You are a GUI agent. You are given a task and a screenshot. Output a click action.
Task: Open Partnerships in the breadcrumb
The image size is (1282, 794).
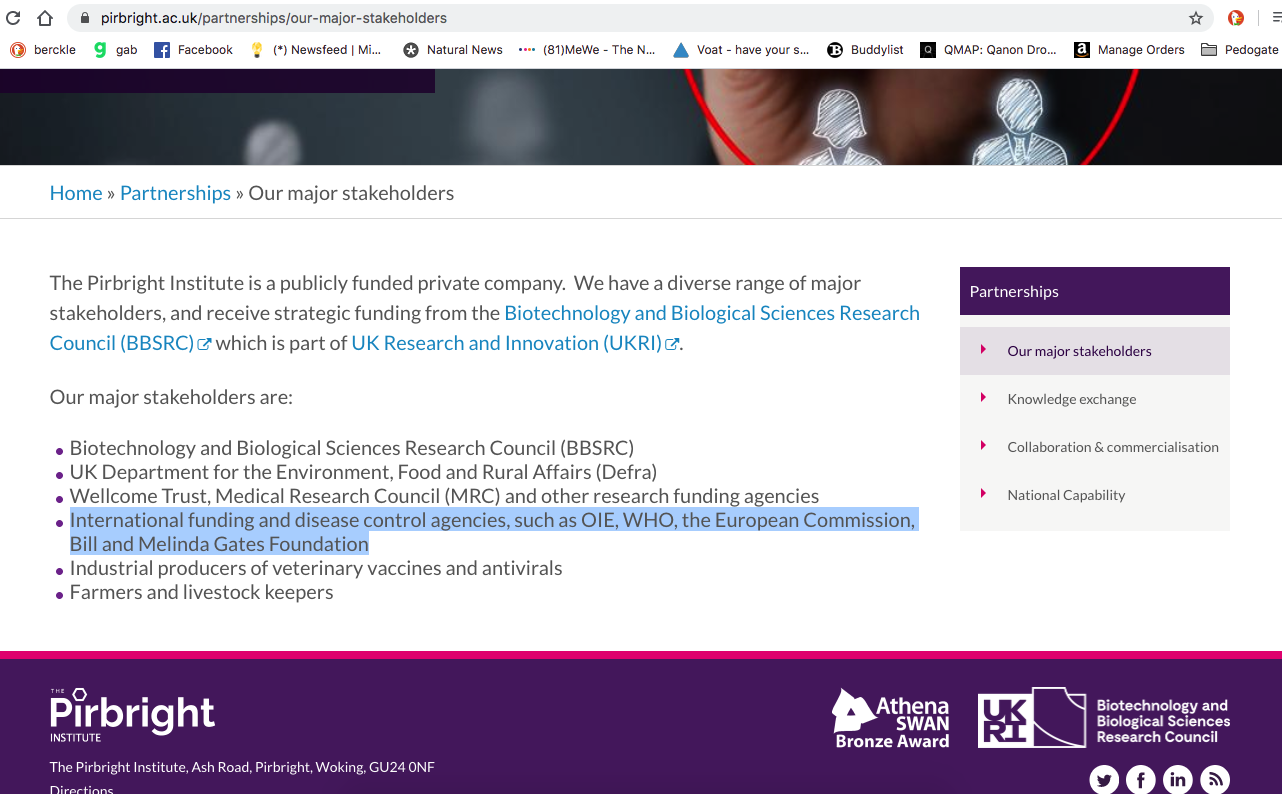pos(175,193)
